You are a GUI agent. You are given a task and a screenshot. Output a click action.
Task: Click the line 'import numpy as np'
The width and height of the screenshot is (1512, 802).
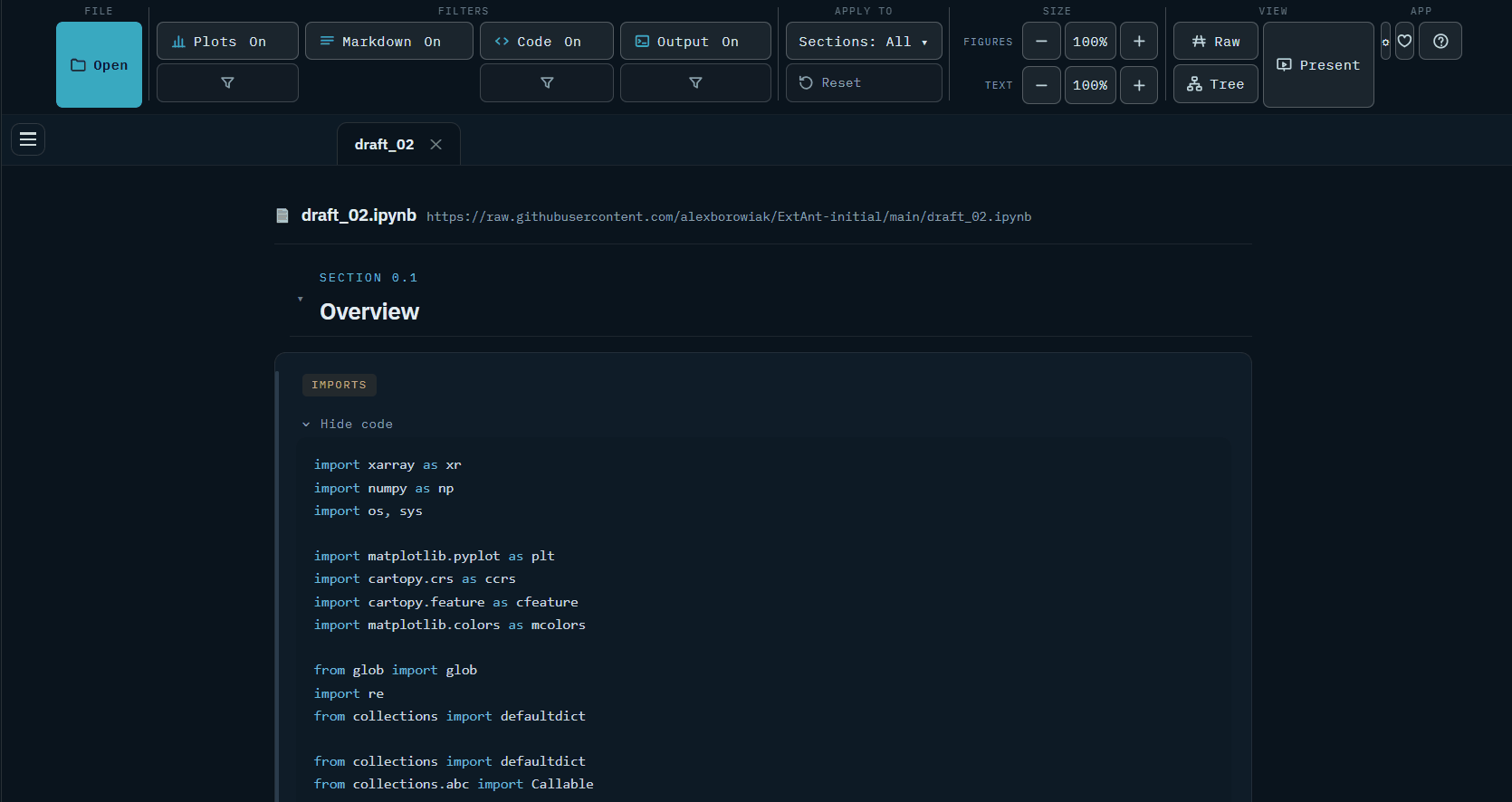[x=384, y=489]
